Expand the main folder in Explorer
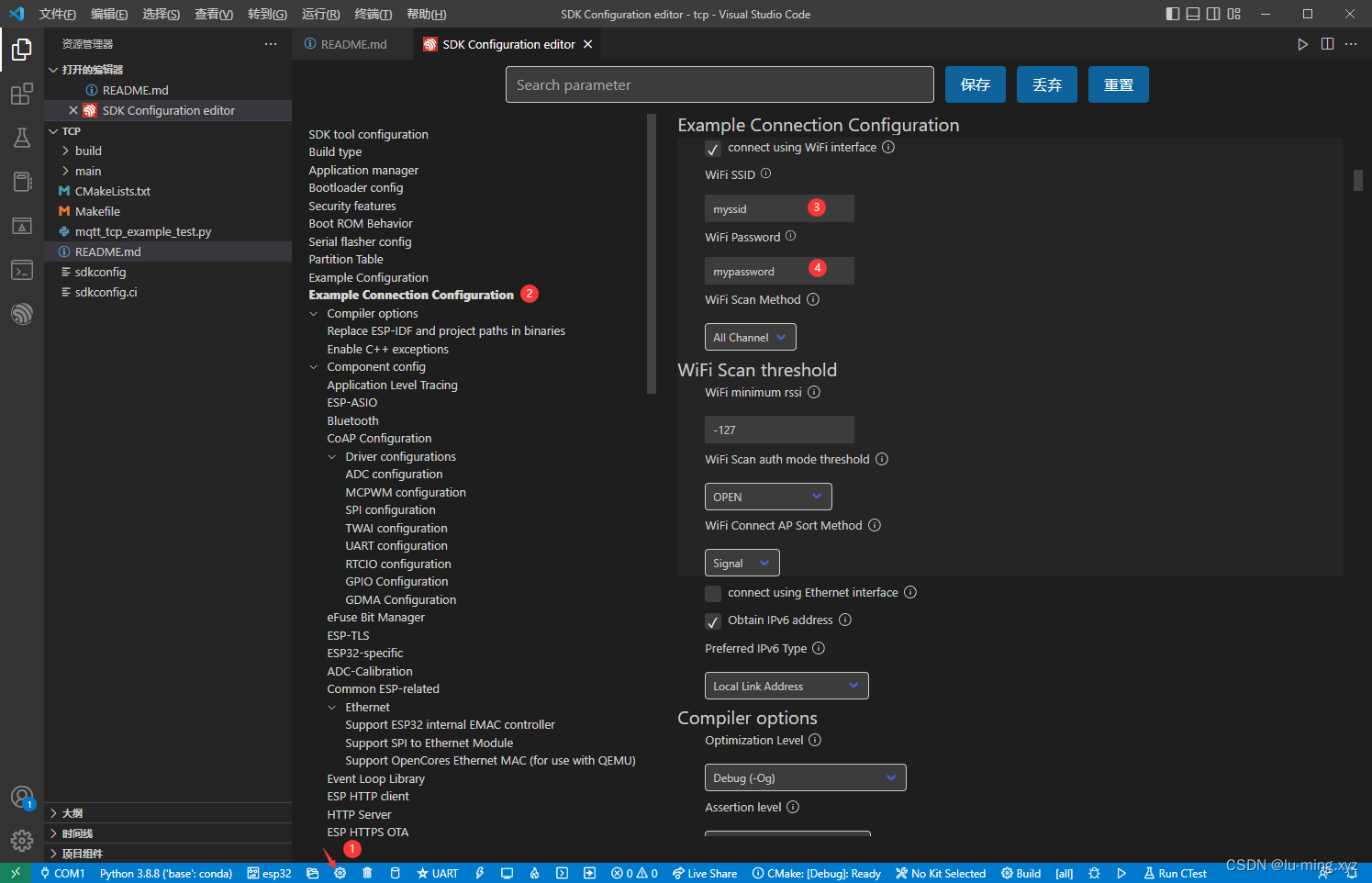 coord(65,171)
